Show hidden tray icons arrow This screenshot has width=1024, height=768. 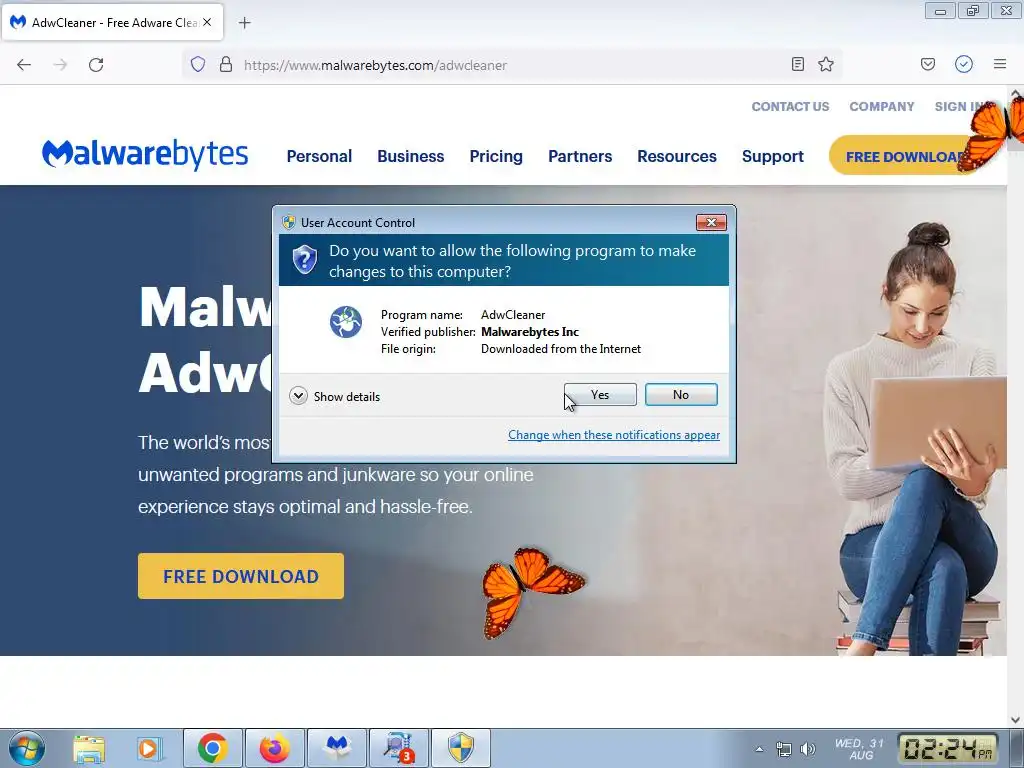pos(759,749)
